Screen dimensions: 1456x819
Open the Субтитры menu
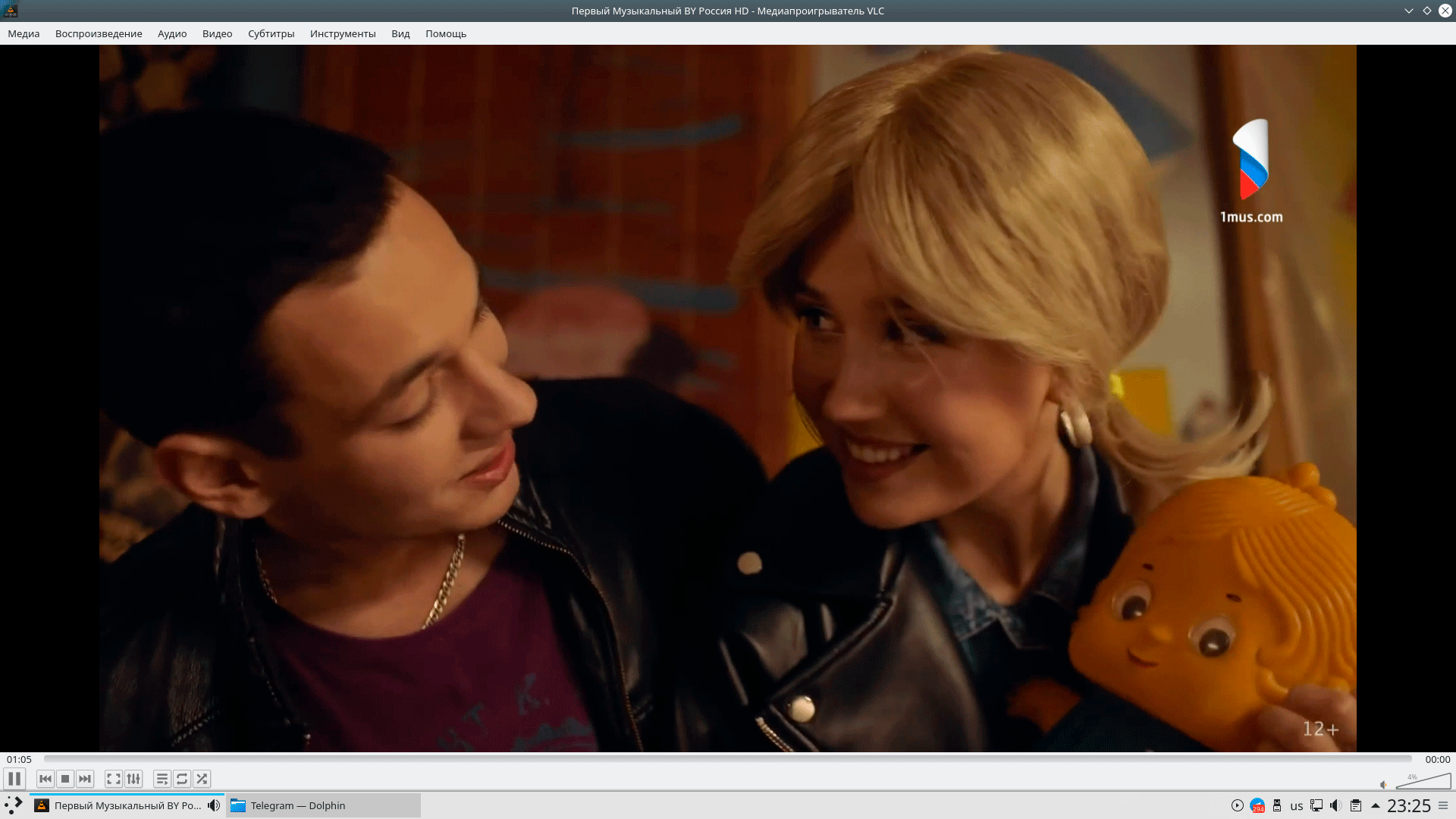click(271, 33)
